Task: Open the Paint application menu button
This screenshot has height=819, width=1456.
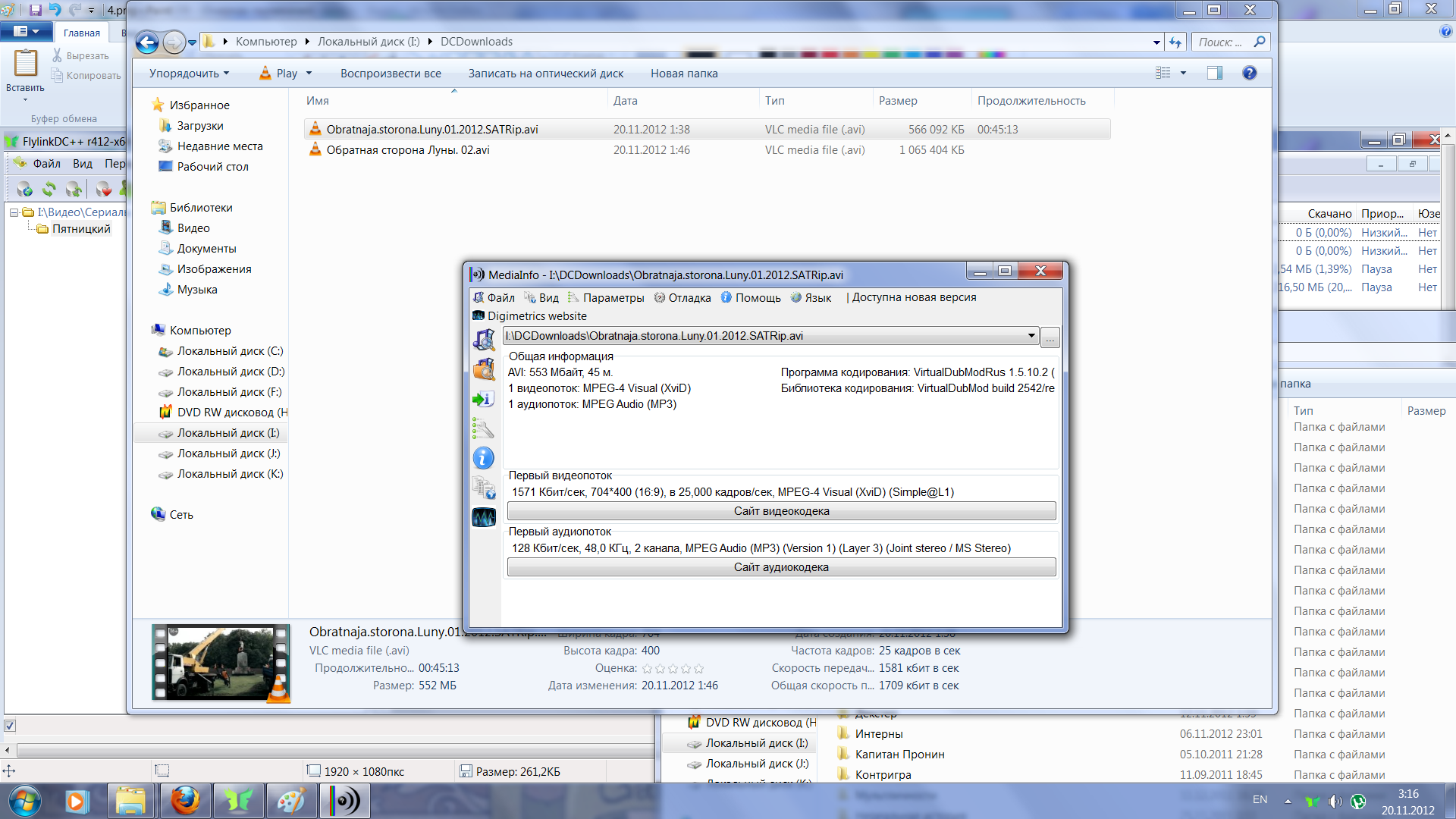Action: coord(27,32)
